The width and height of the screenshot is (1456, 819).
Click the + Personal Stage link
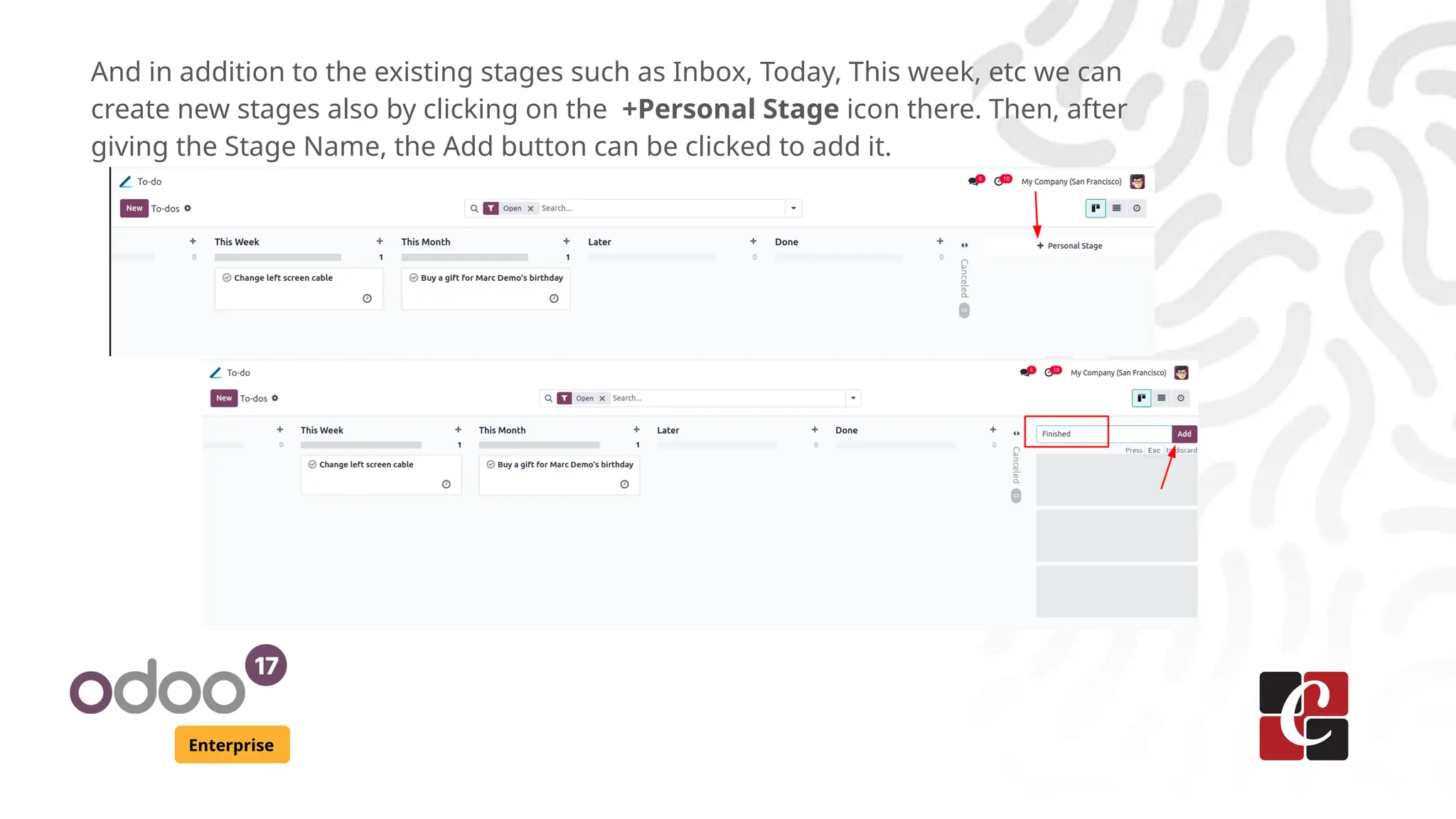pos(1070,246)
